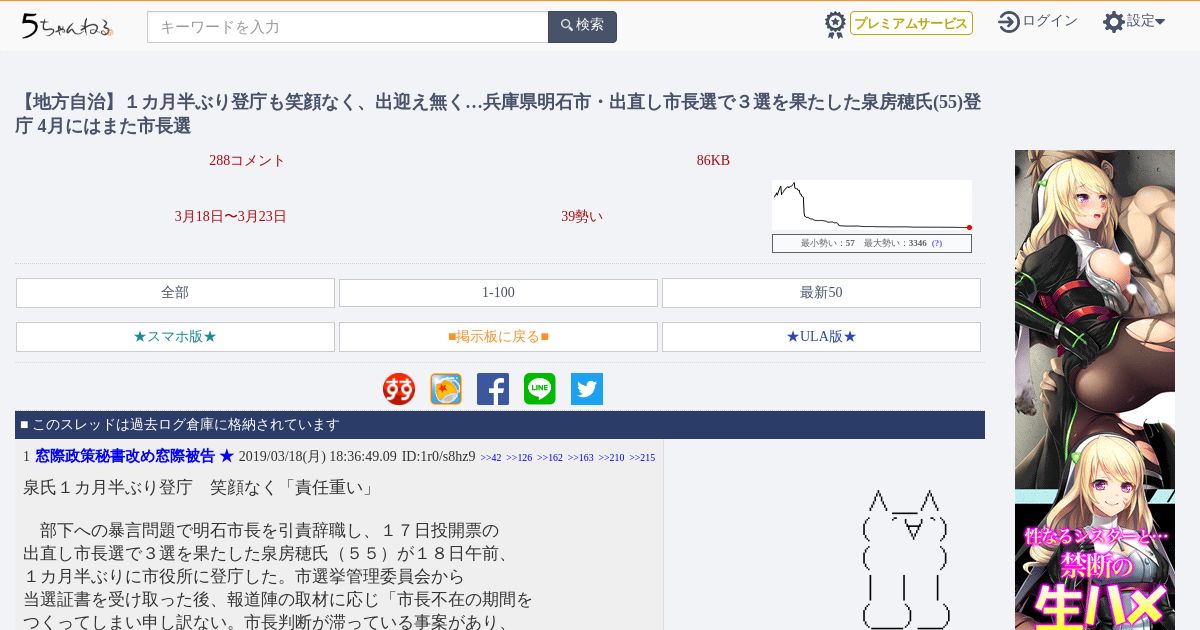The image size is (1200, 630).
Task: Click the post timestamp 2019/03/18(月) 18:36:49.09
Action: pyautogui.click(x=317, y=456)
